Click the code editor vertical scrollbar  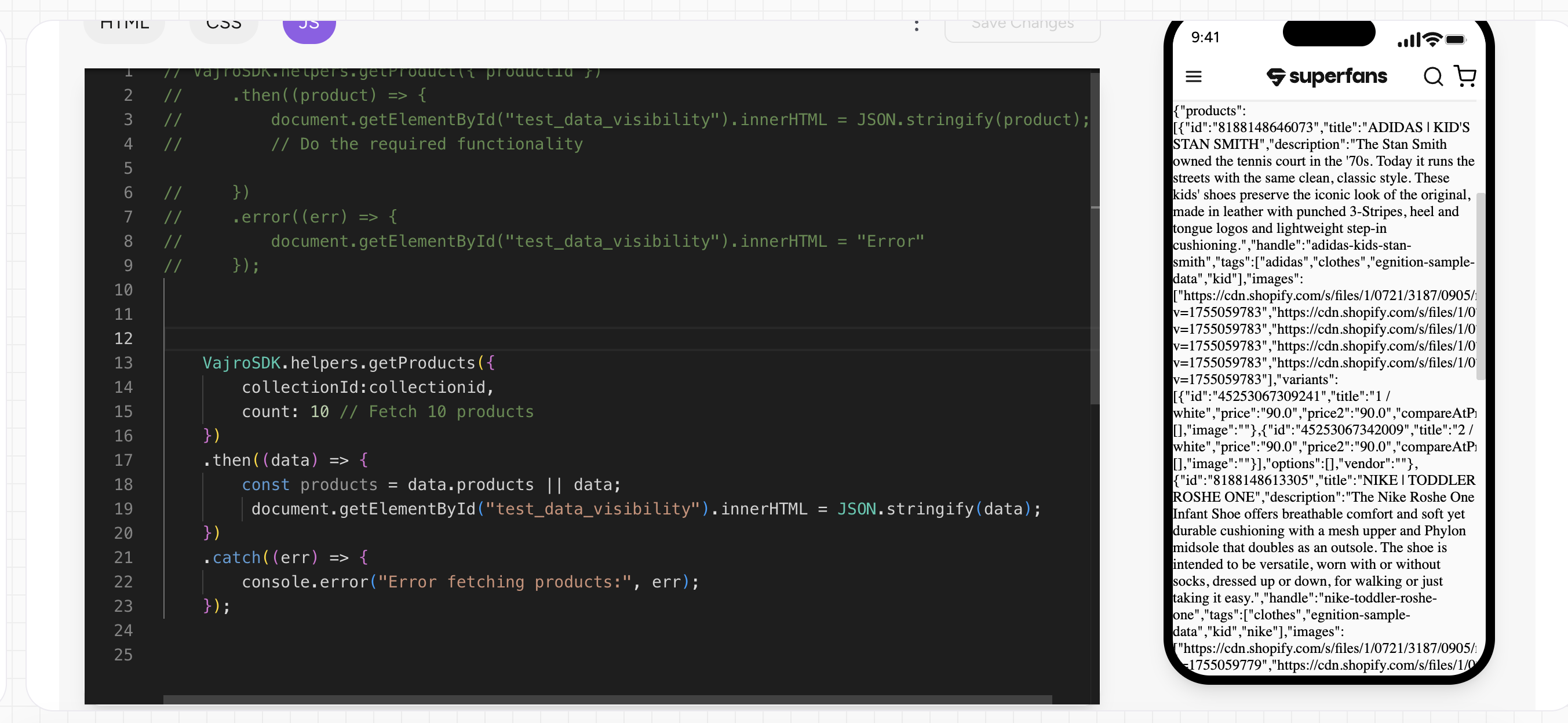tap(1095, 243)
